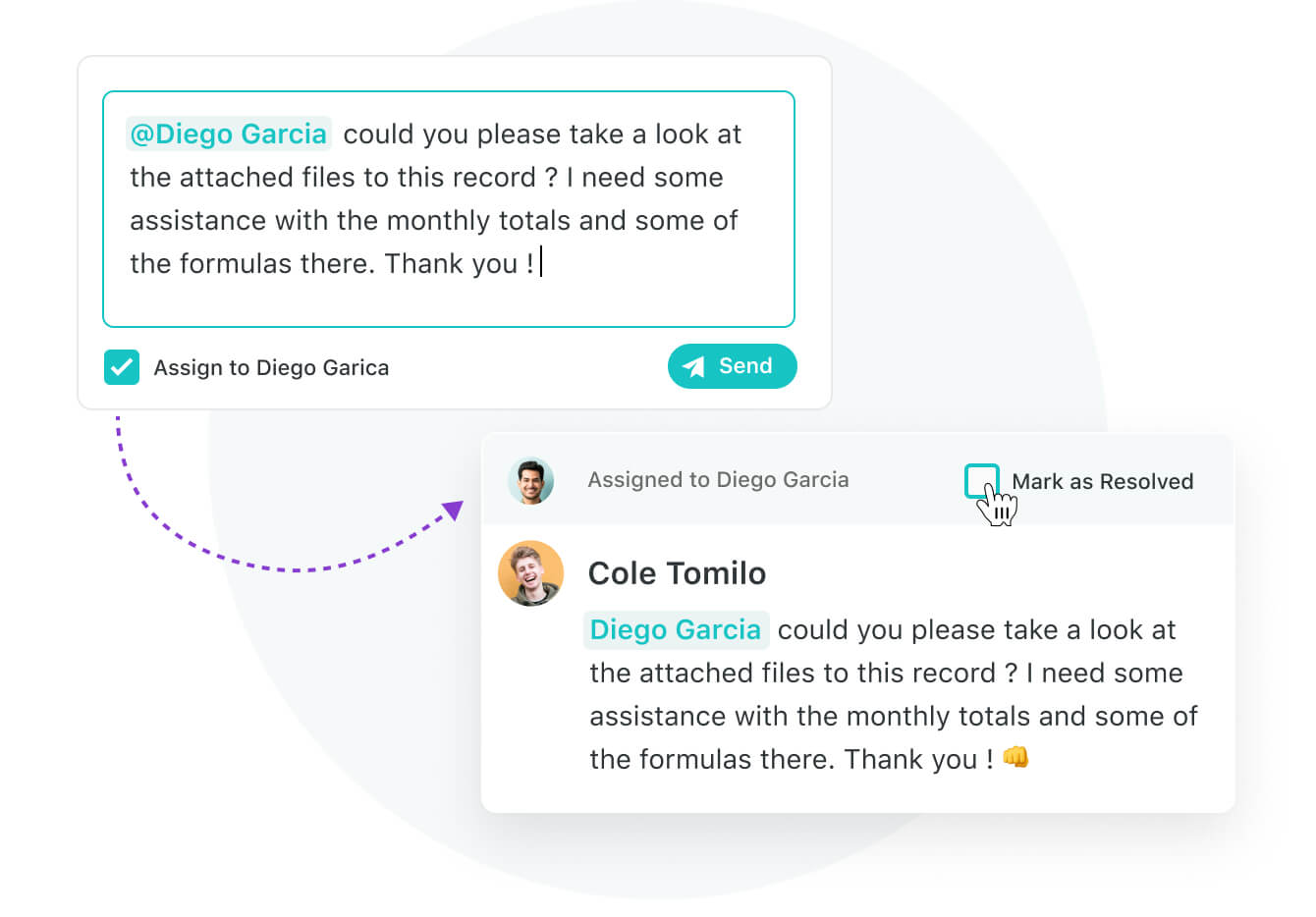This screenshot has width=1316, height=917.
Task: Click the Send button
Action: 732,366
